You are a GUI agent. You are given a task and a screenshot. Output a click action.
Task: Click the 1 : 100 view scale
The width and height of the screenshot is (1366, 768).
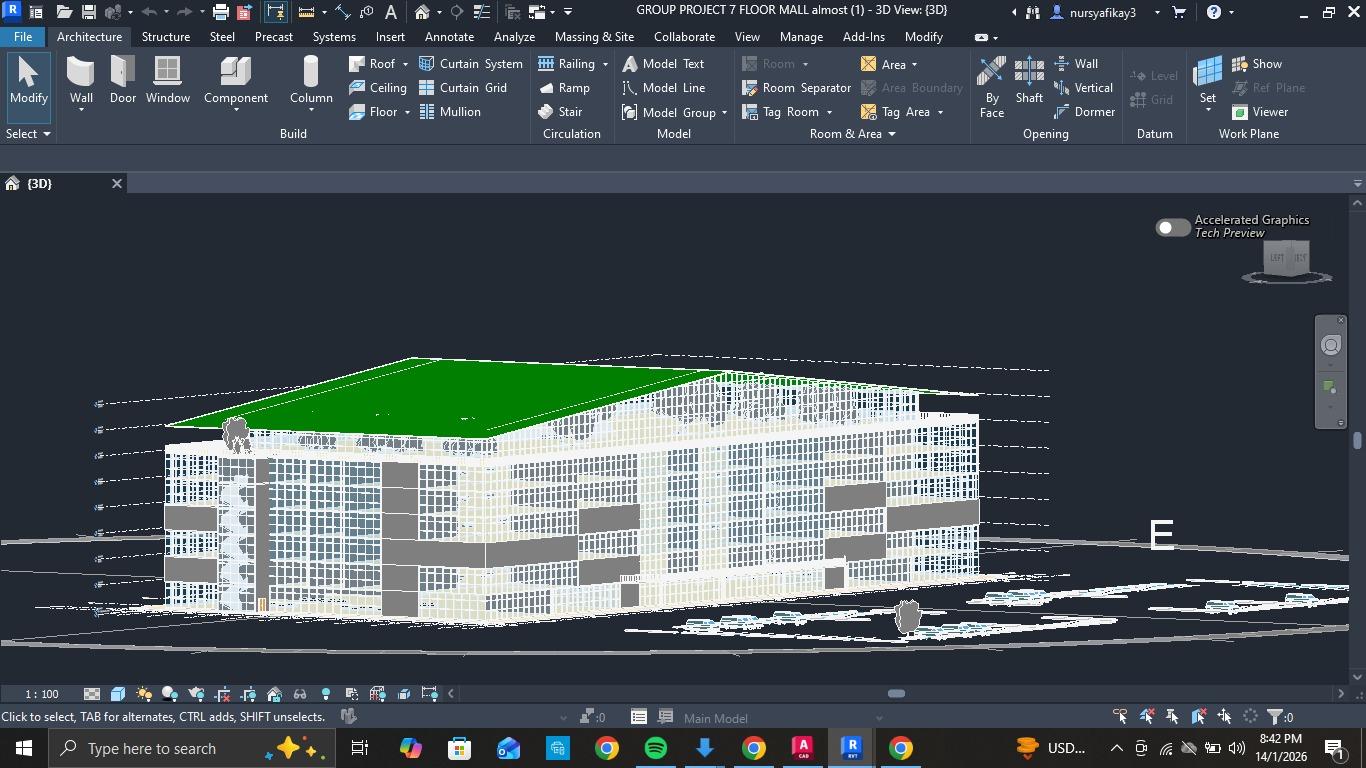coord(42,694)
